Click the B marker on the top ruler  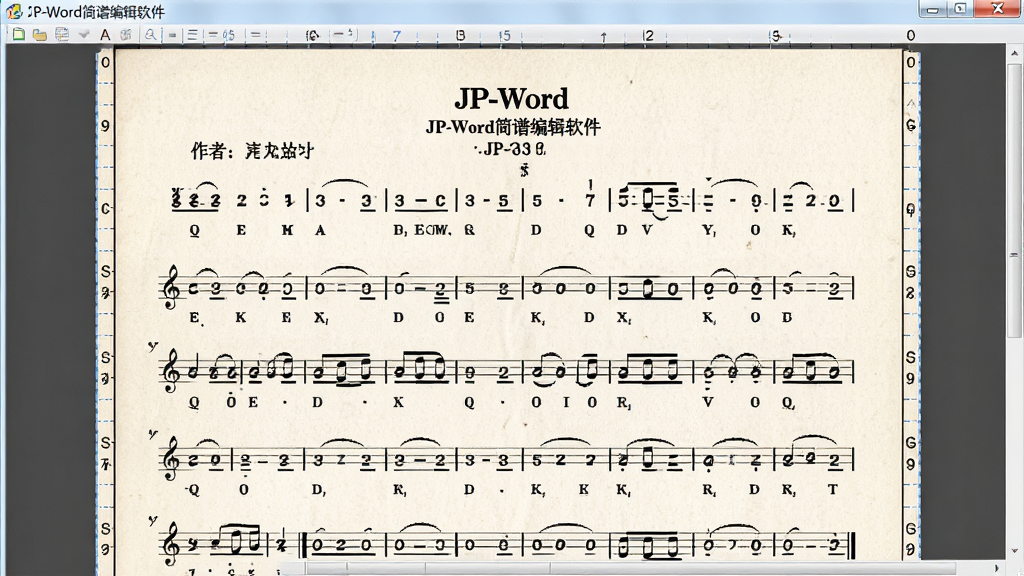click(460, 35)
